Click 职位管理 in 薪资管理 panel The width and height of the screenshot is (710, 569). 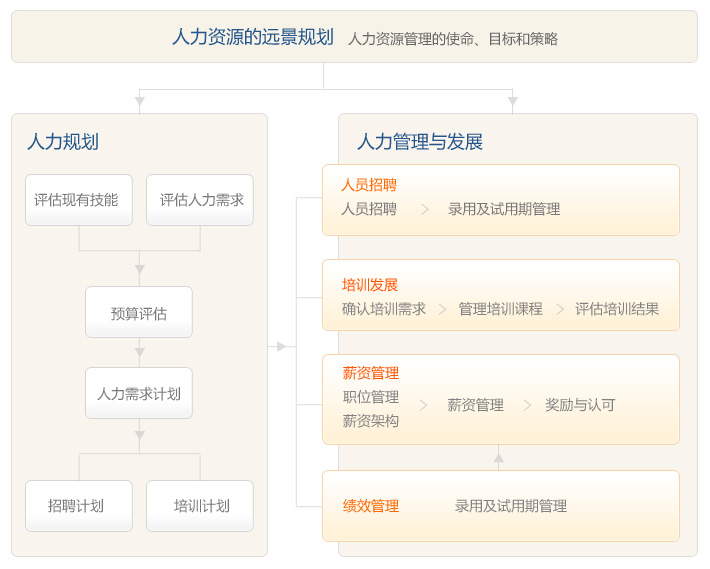pos(371,397)
